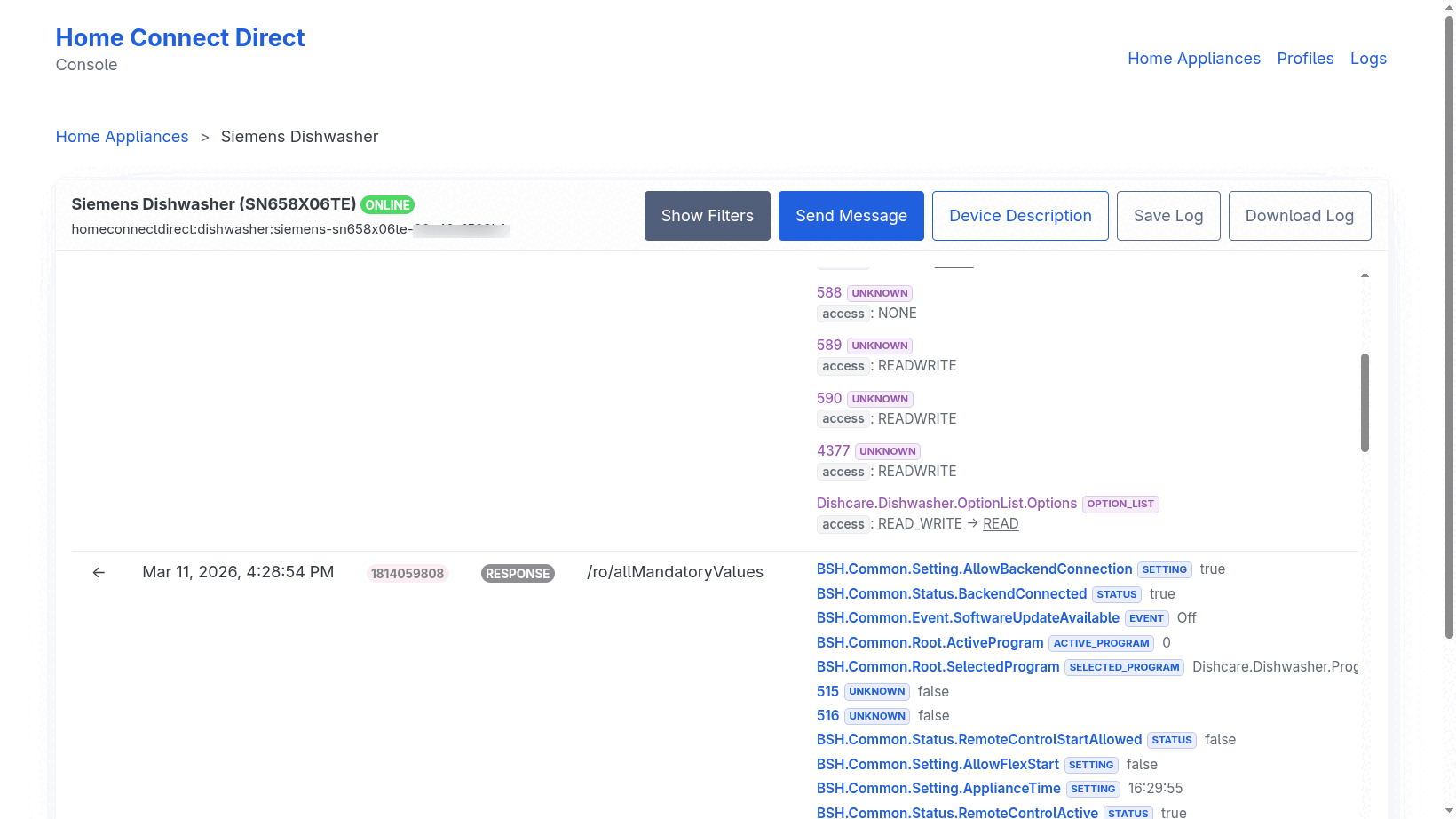Click the RESPONSE badge
Image resolution: width=1456 pixels, height=819 pixels.
pos(518,574)
